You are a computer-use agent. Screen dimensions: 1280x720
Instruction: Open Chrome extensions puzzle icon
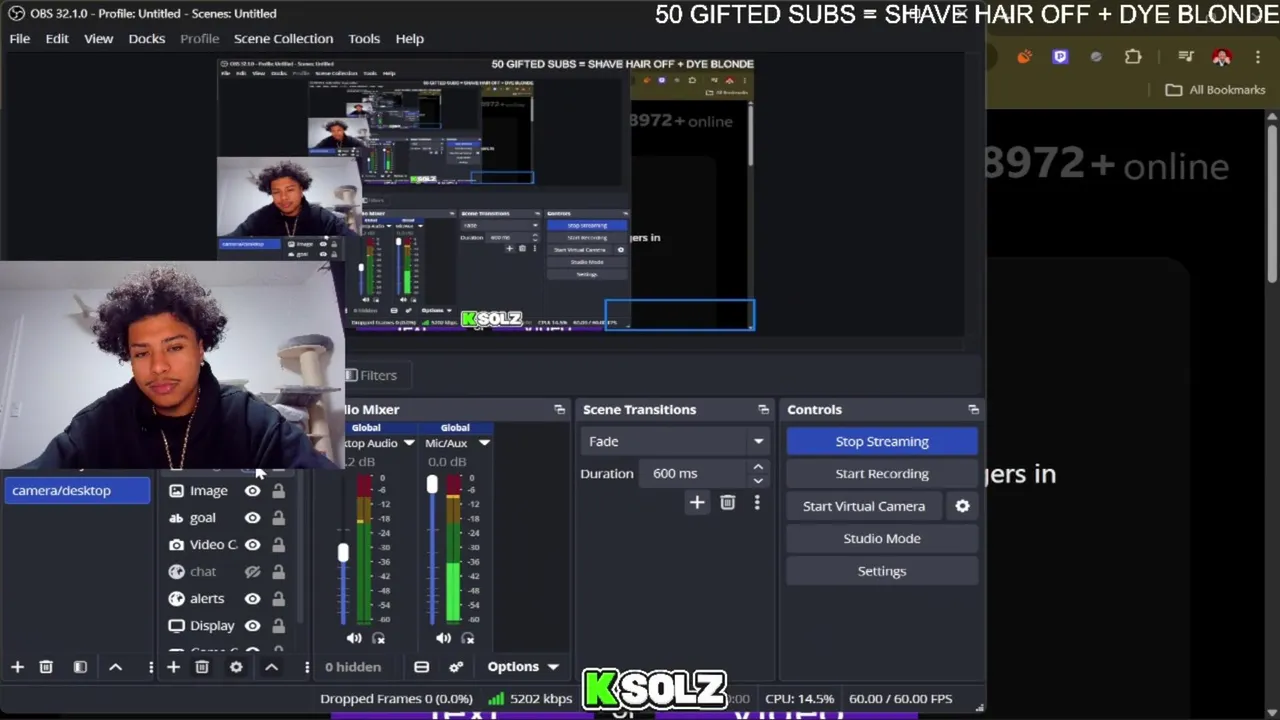(x=1133, y=57)
